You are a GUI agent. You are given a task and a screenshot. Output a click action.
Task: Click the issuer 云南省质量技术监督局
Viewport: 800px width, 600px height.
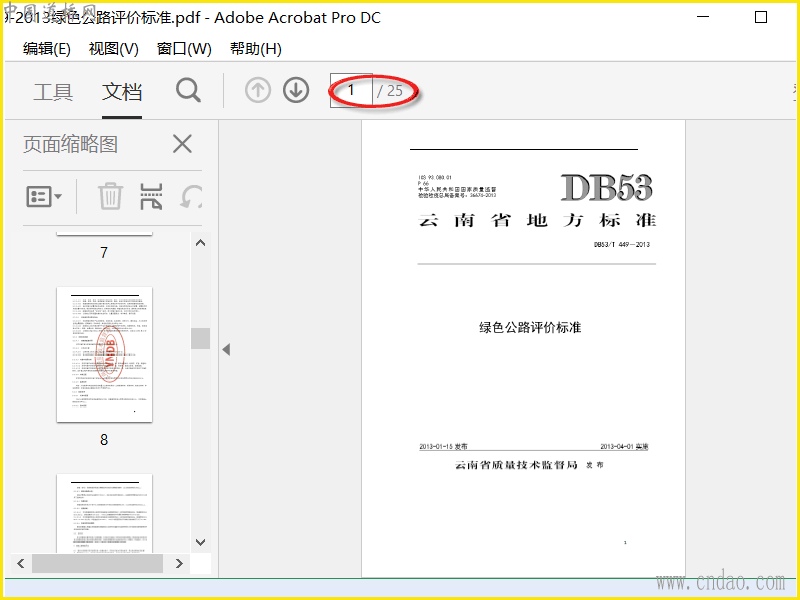[x=516, y=465]
